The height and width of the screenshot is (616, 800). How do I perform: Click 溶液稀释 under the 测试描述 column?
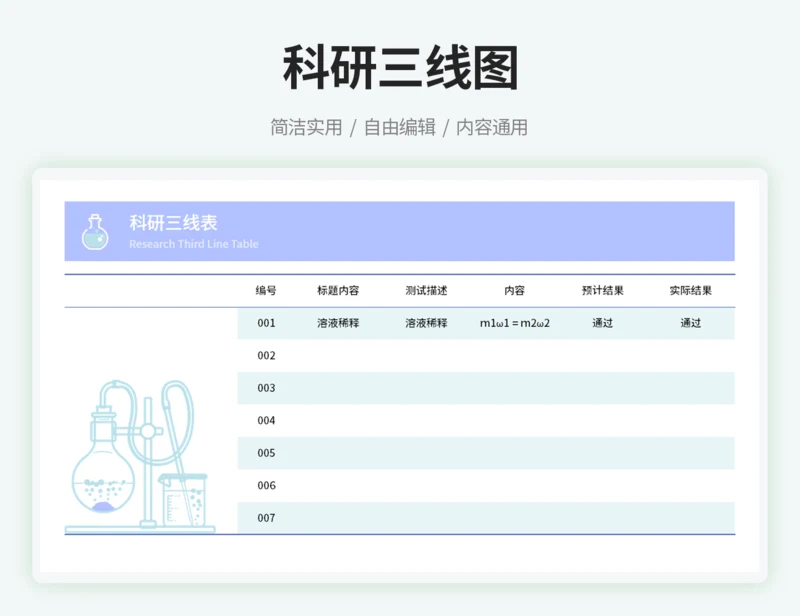[x=426, y=323]
